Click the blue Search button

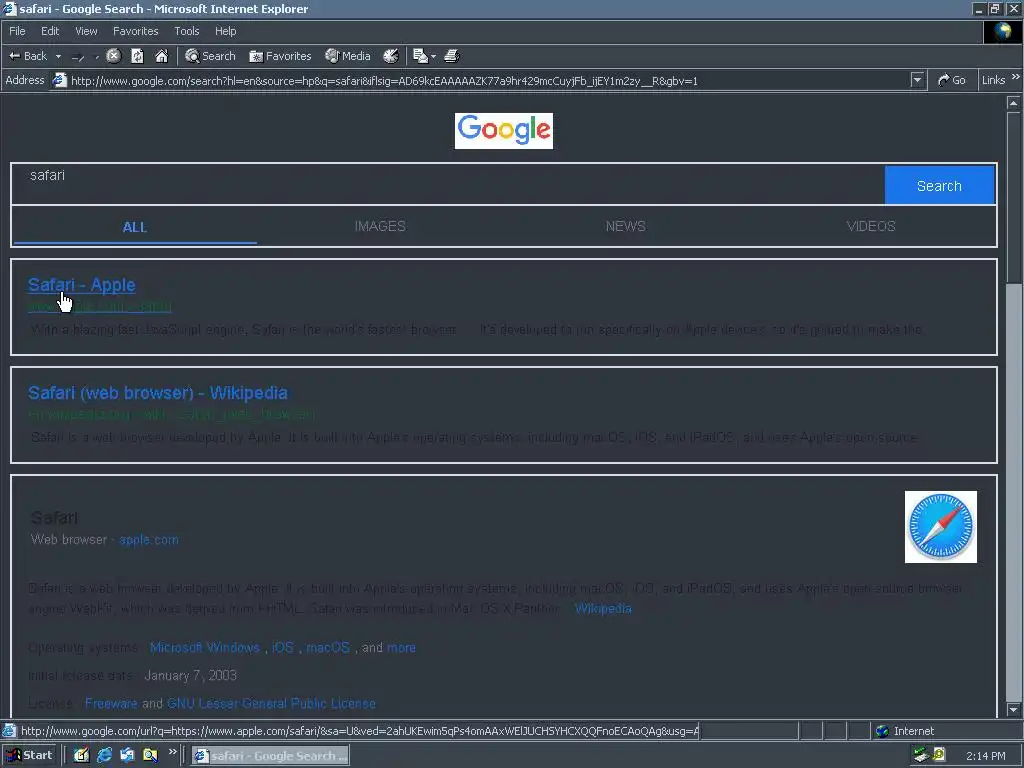pos(939,185)
